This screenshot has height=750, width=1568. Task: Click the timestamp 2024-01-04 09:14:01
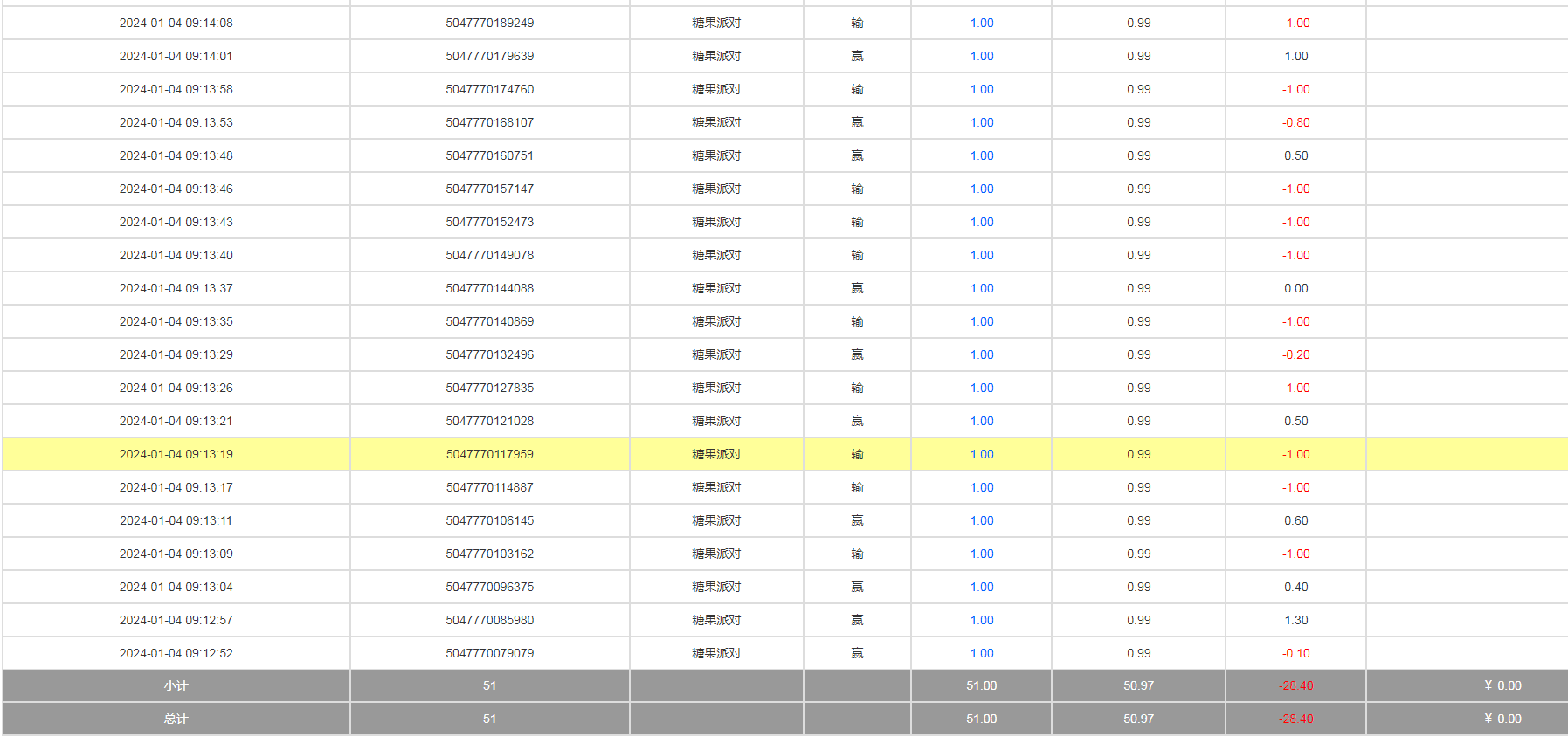(176, 56)
